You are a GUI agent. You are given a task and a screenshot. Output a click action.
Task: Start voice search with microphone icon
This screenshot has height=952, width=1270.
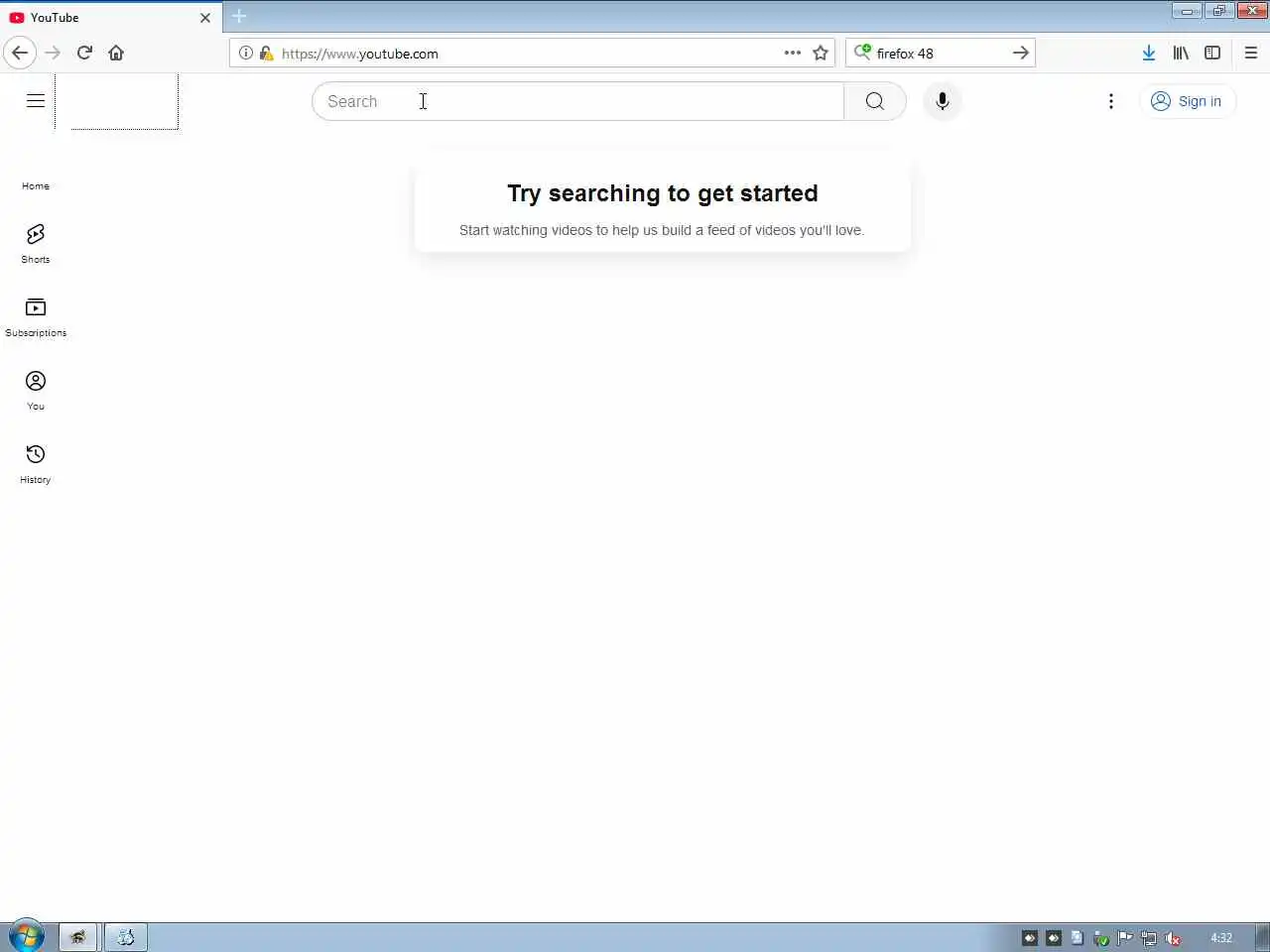coord(943,101)
